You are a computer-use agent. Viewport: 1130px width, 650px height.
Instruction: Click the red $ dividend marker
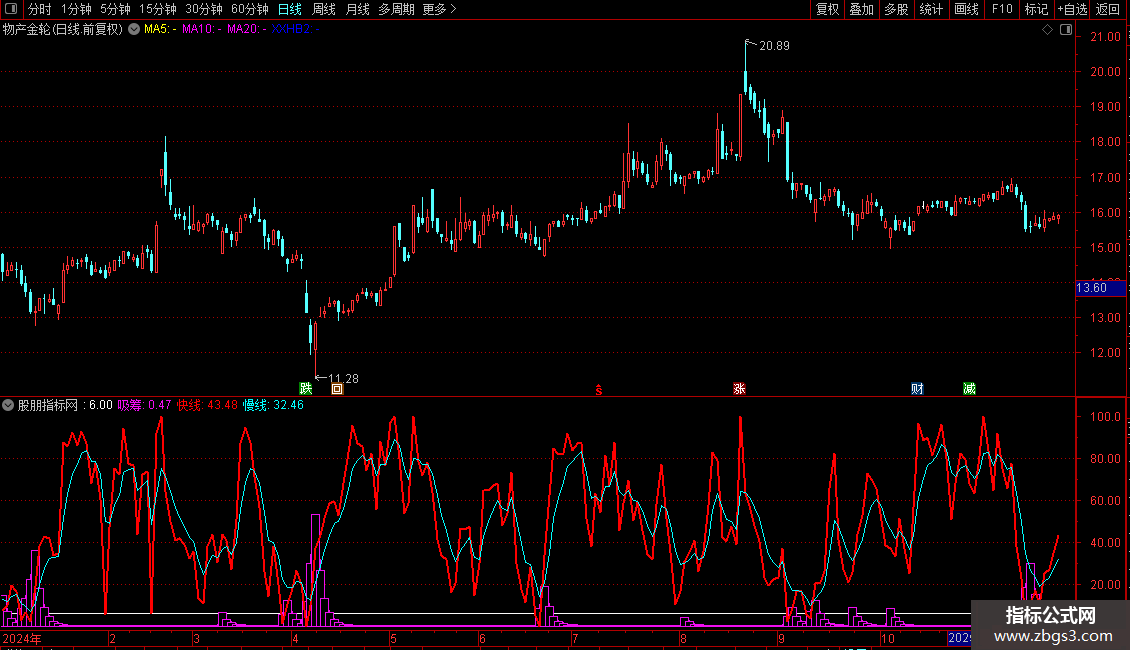(x=599, y=390)
